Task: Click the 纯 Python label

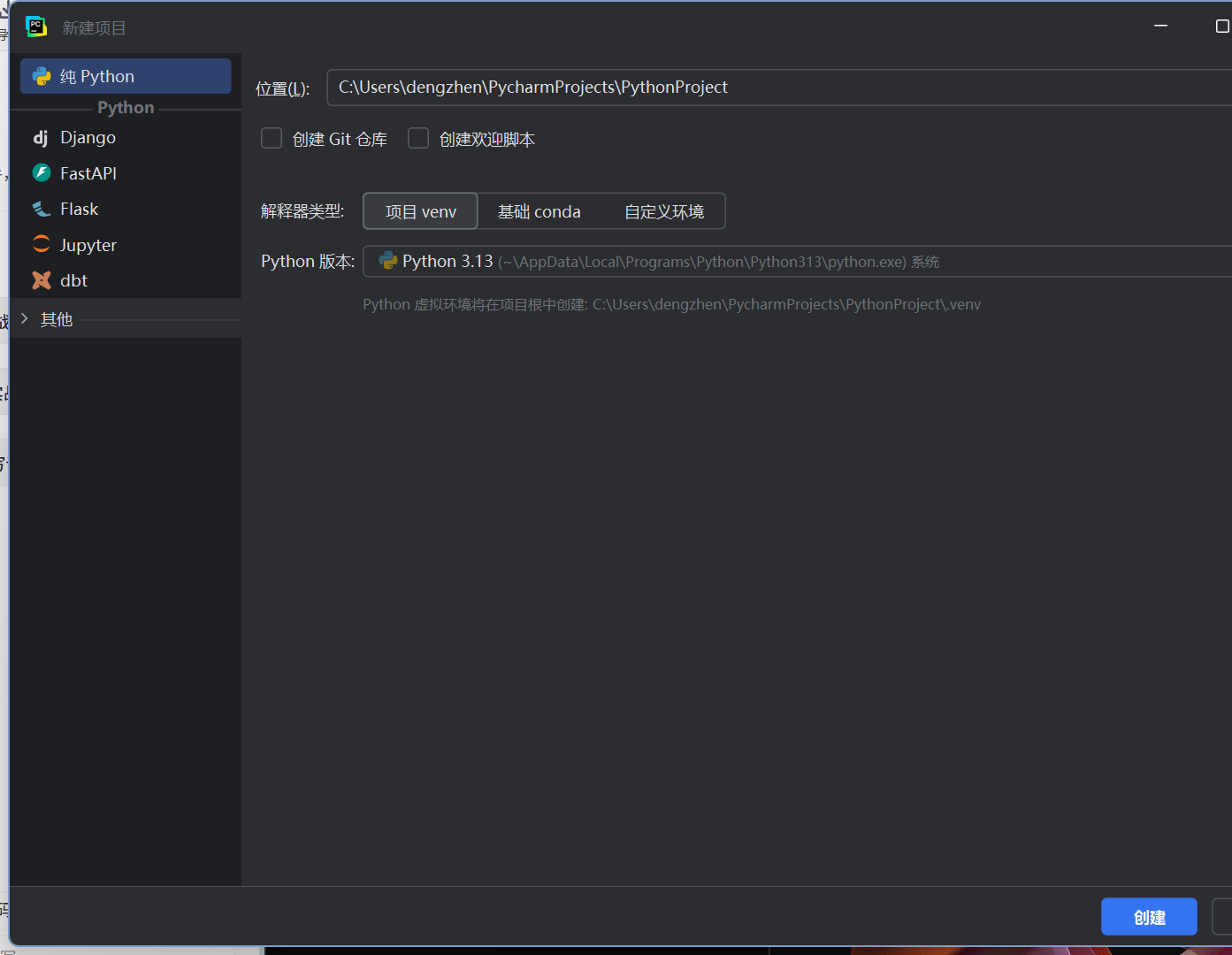Action: click(97, 77)
